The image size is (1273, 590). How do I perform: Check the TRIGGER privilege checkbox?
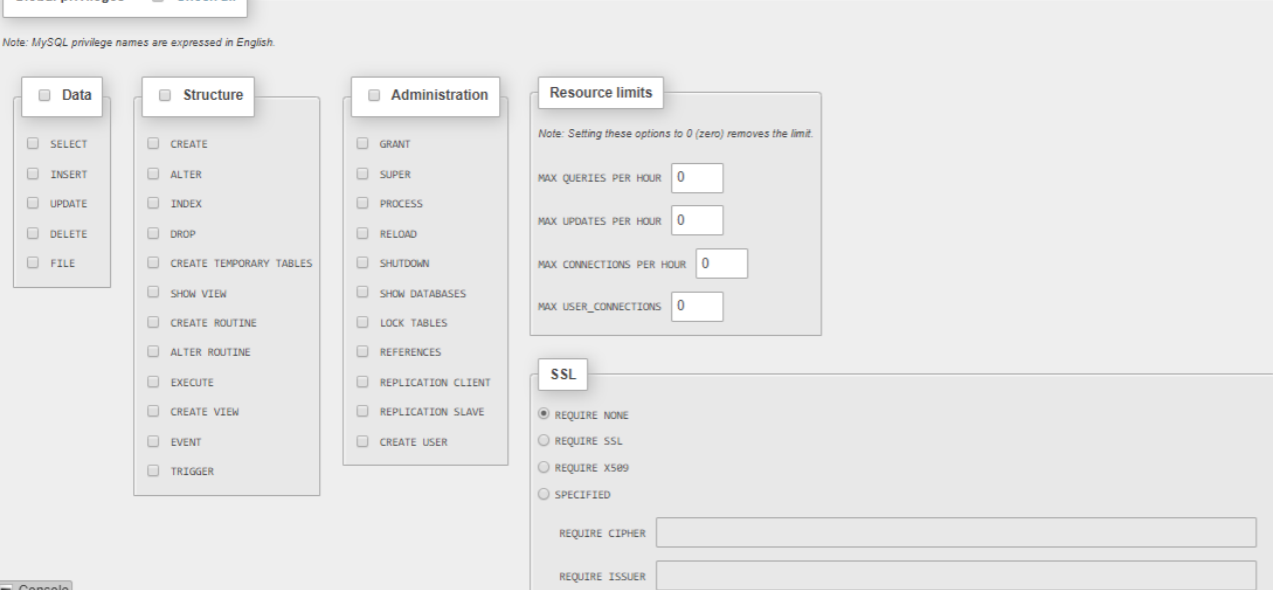tap(153, 470)
